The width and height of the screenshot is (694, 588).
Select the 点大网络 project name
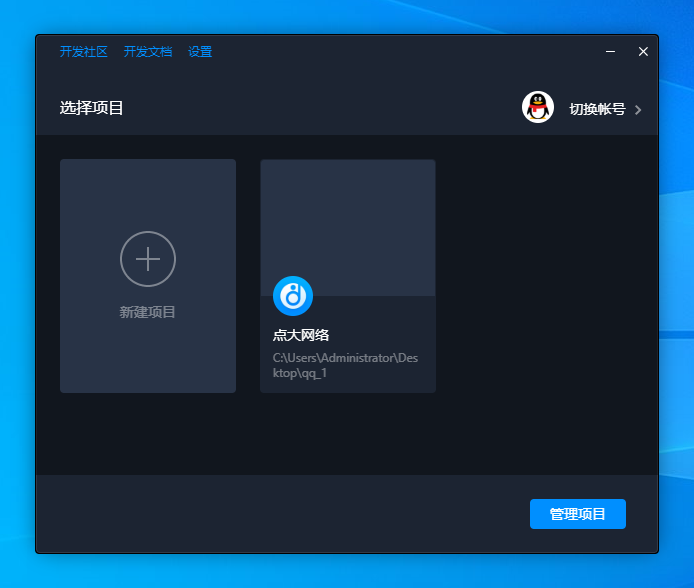click(x=301, y=335)
